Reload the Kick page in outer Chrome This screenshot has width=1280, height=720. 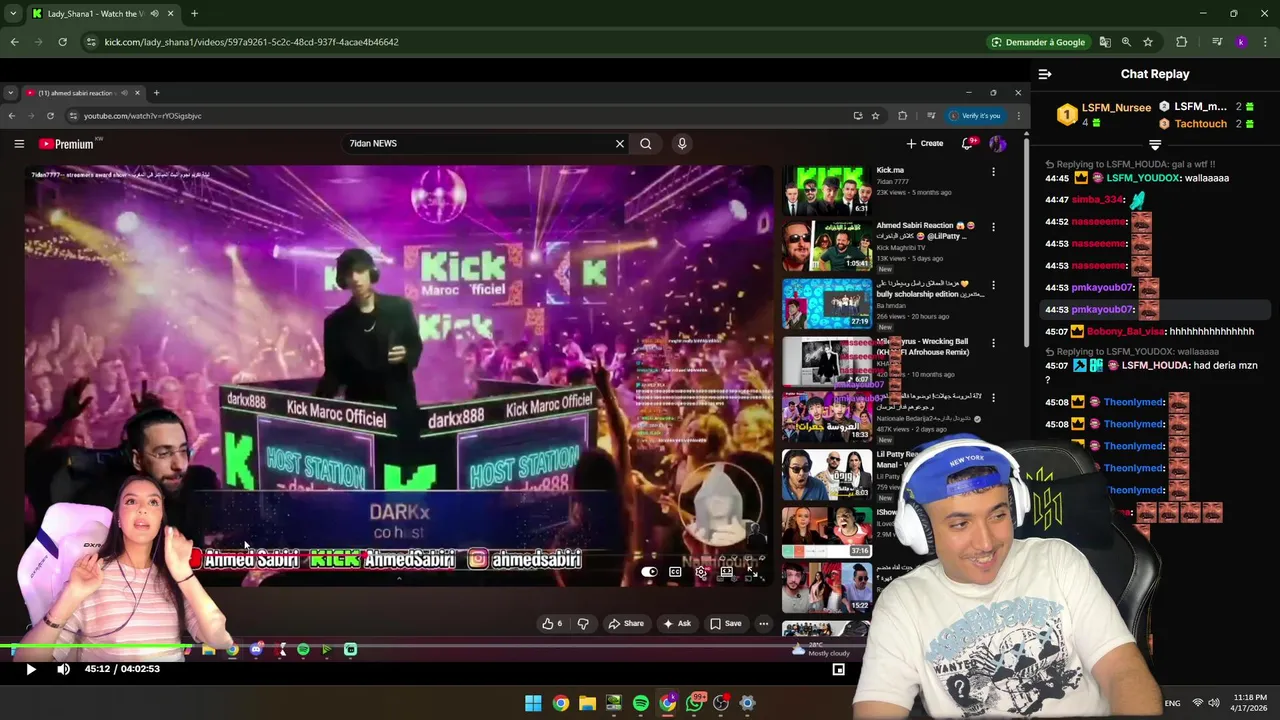62,42
